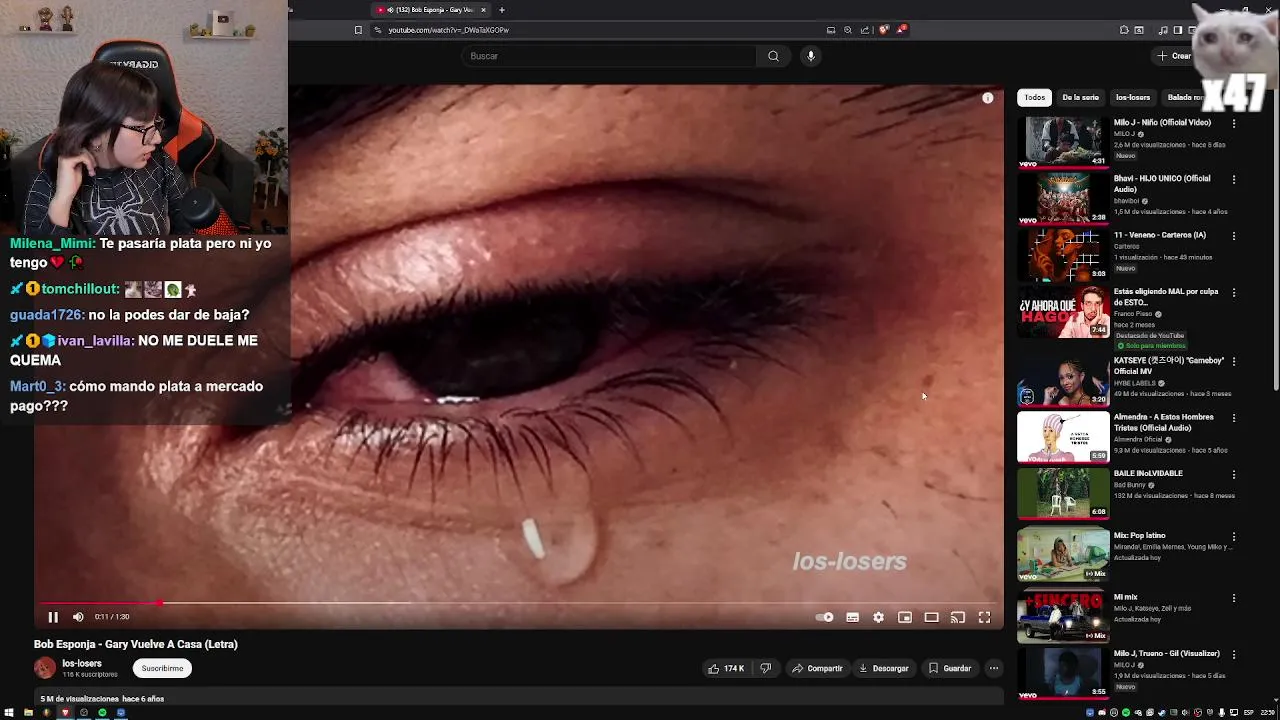Open options for Almendra video
The height and width of the screenshot is (720, 1280).
1234,418
